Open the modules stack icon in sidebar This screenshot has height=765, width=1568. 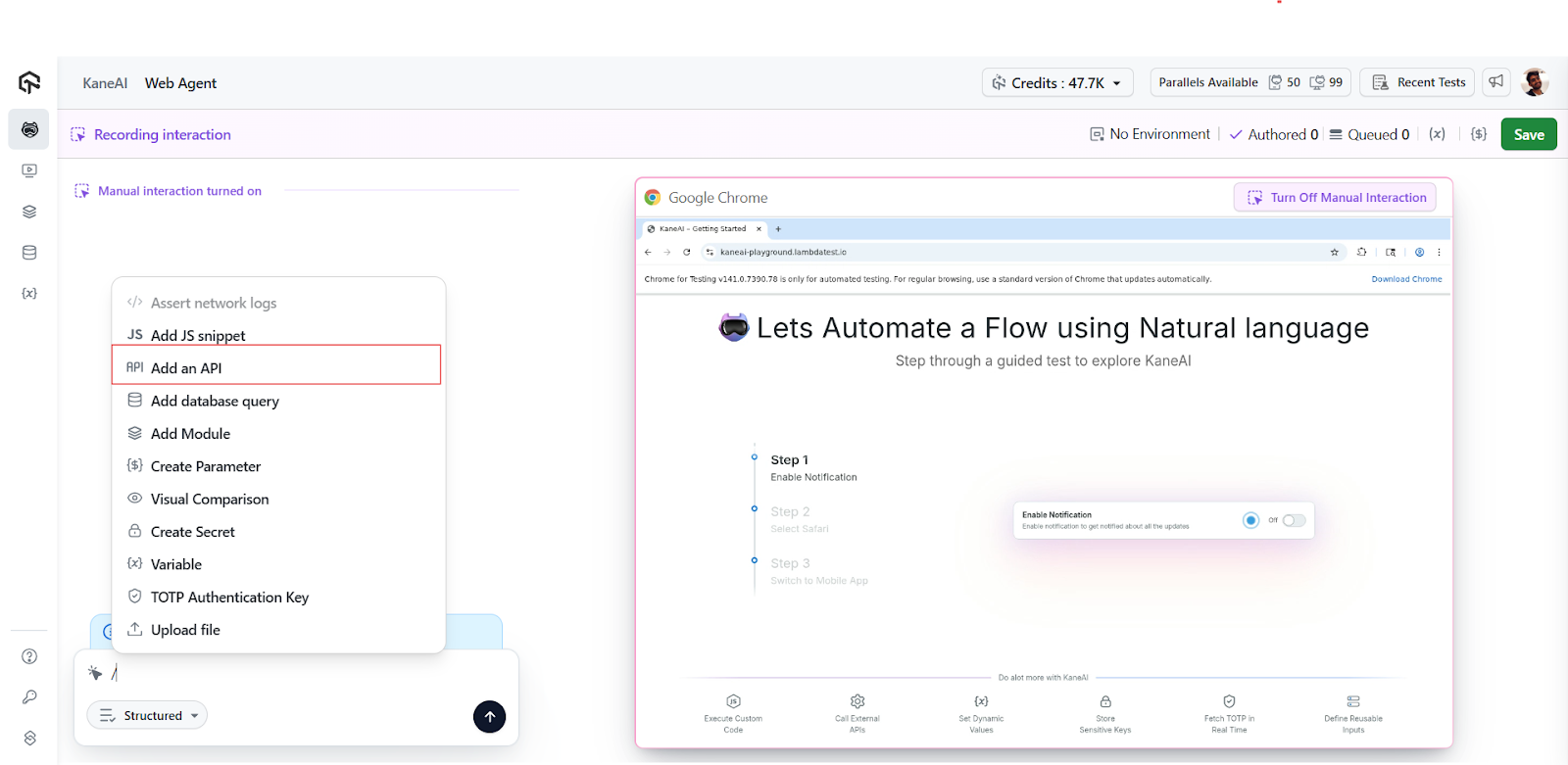[29, 212]
